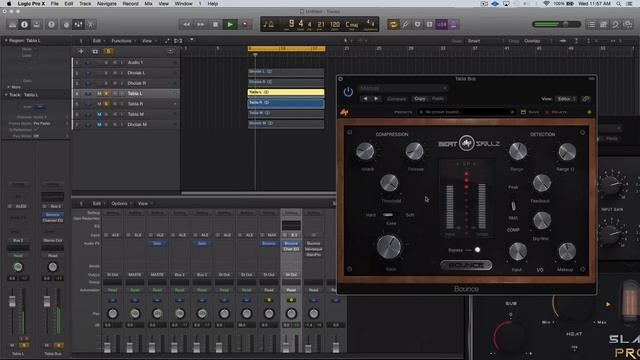Toggle the plugin power bypass button
This screenshot has height=360, width=640.
[x=348, y=92]
